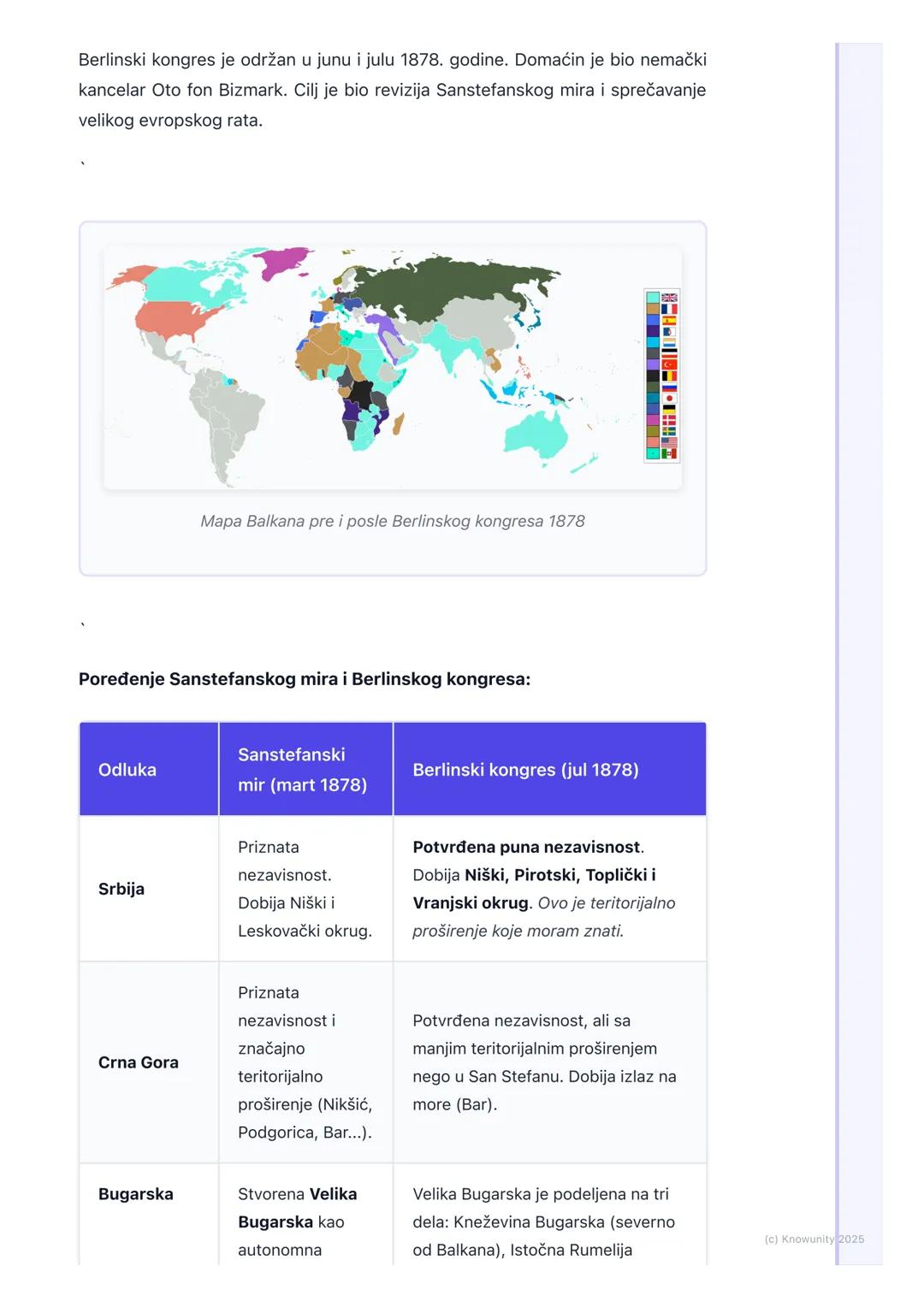Click the light turquoise swatch beside UK flag
The height and width of the screenshot is (1307, 924).
click(653, 298)
